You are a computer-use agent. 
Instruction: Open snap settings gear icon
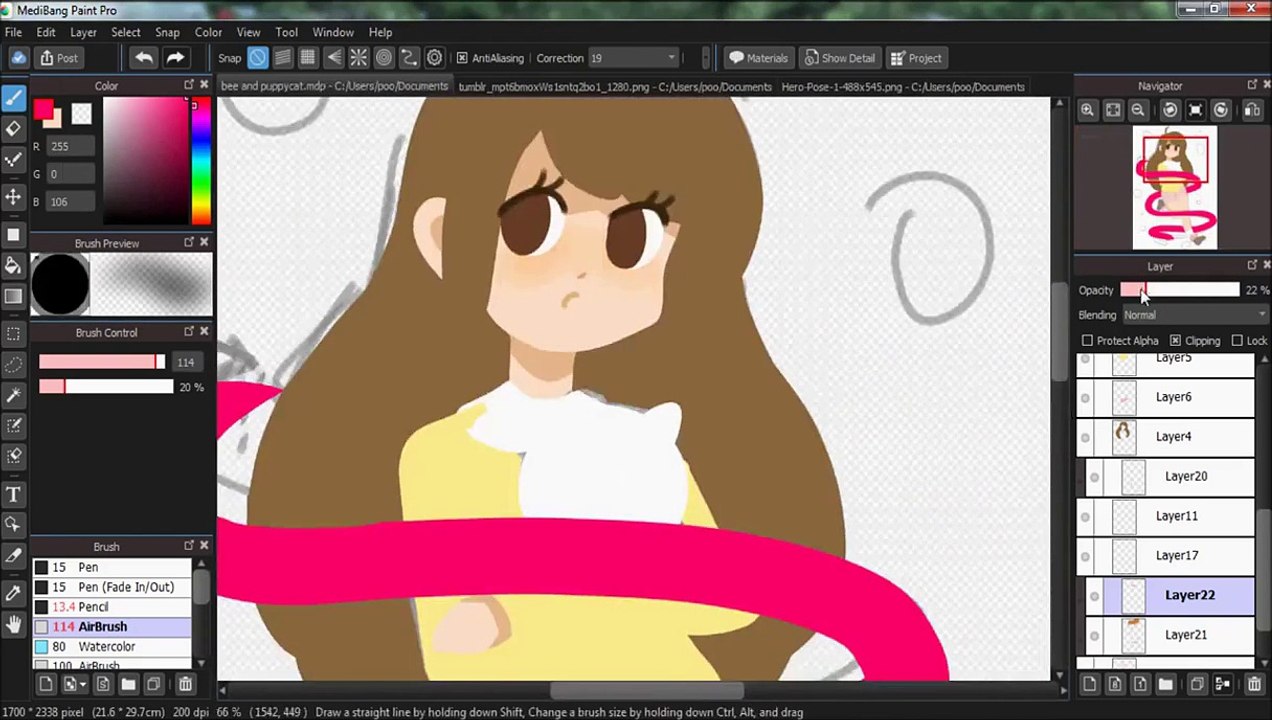pyautogui.click(x=434, y=58)
